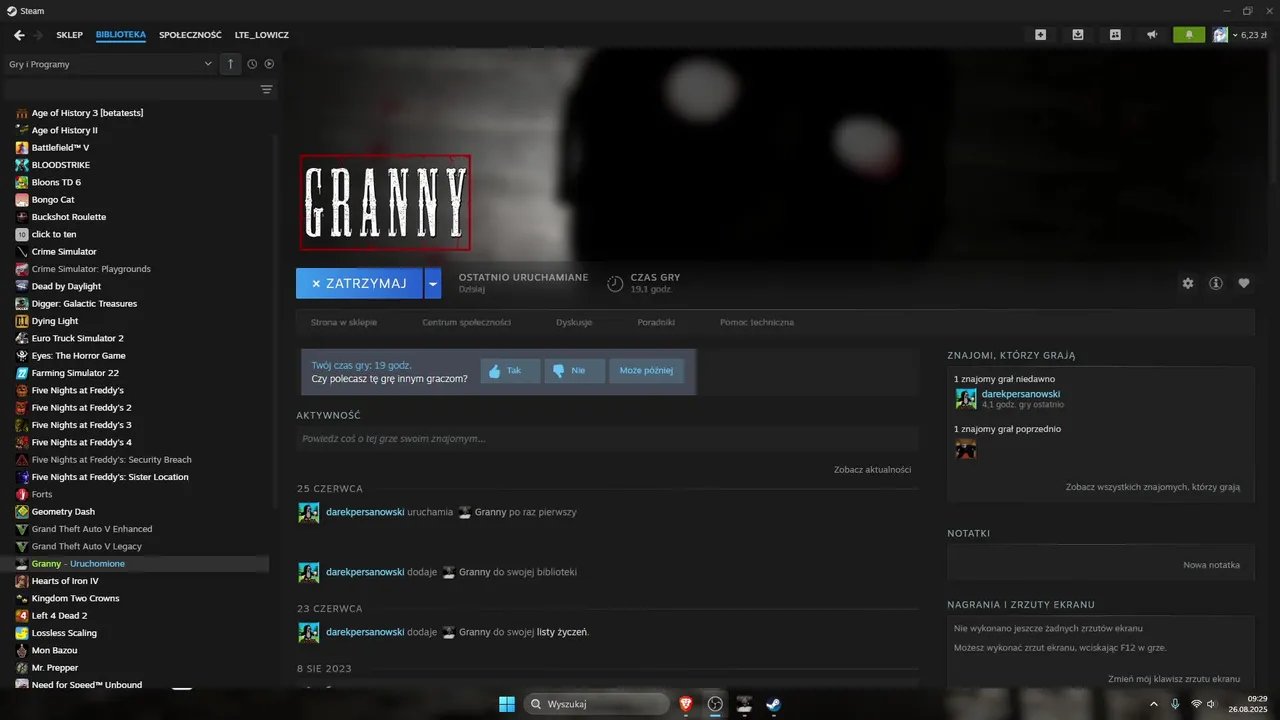Open Centrum społeczności tab
Screen dimensions: 1280x720
coord(466,322)
